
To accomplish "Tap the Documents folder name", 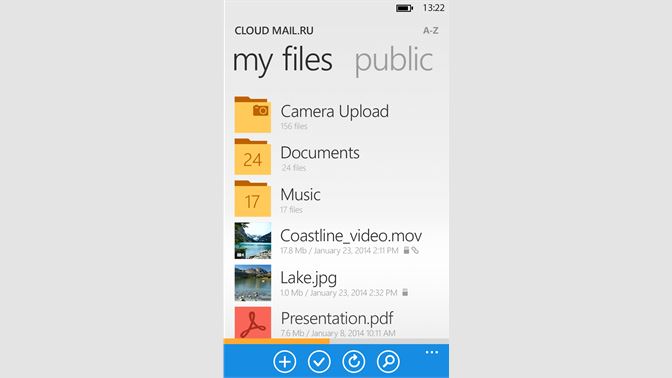I will [320, 153].
